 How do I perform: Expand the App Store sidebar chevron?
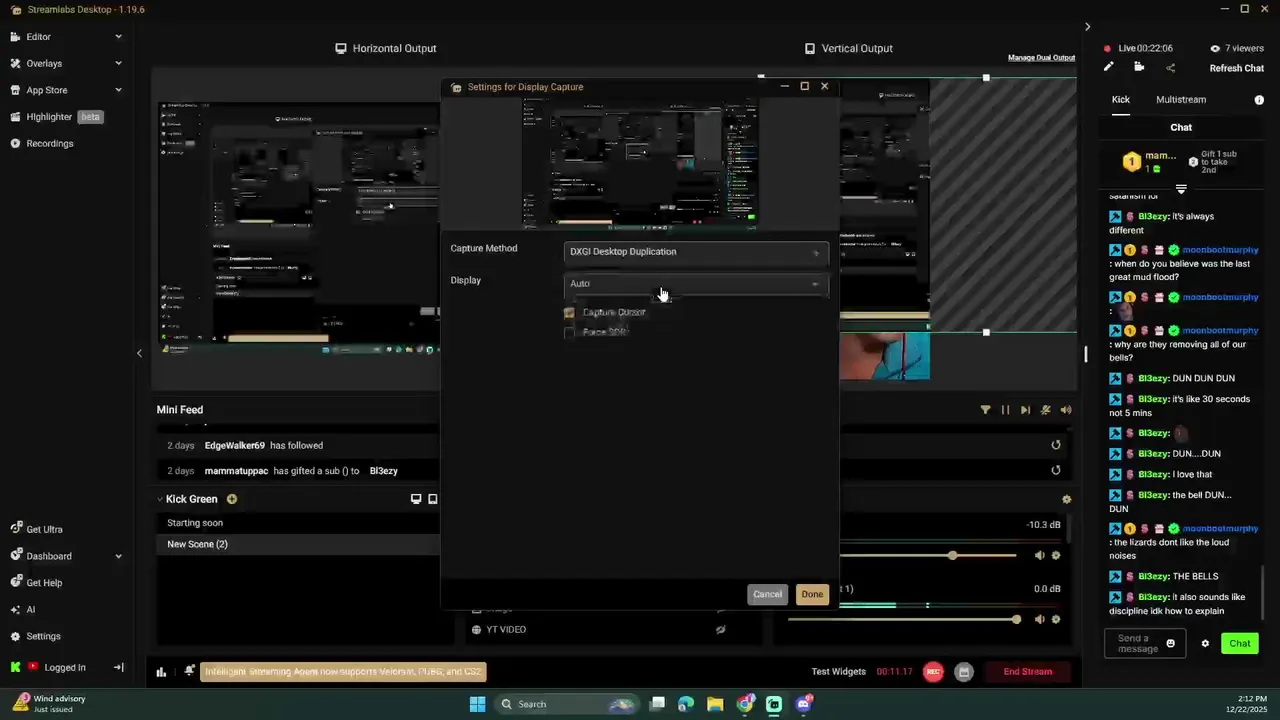118,90
